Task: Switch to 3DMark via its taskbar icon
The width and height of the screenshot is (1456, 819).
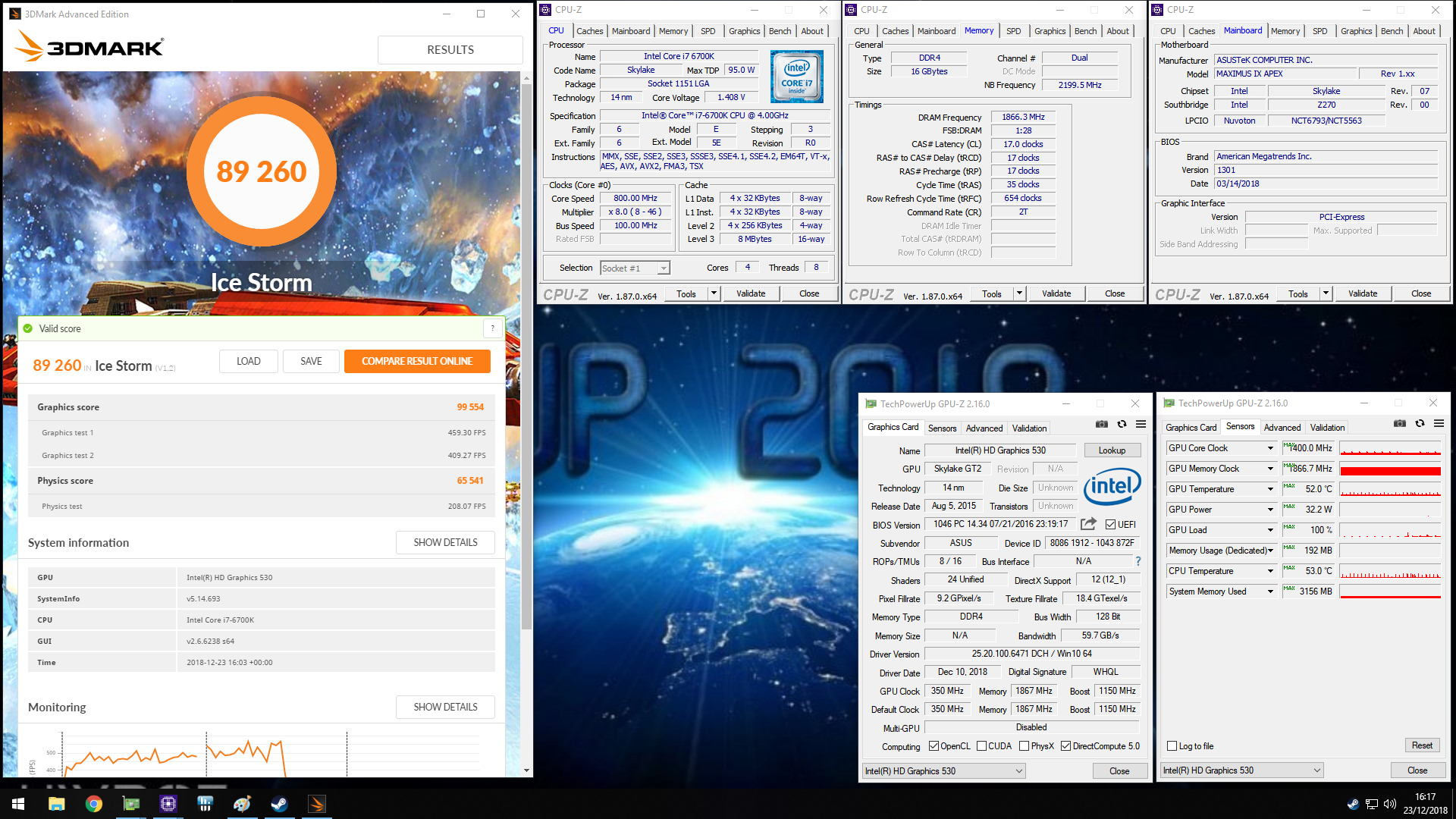Action: tap(316, 804)
